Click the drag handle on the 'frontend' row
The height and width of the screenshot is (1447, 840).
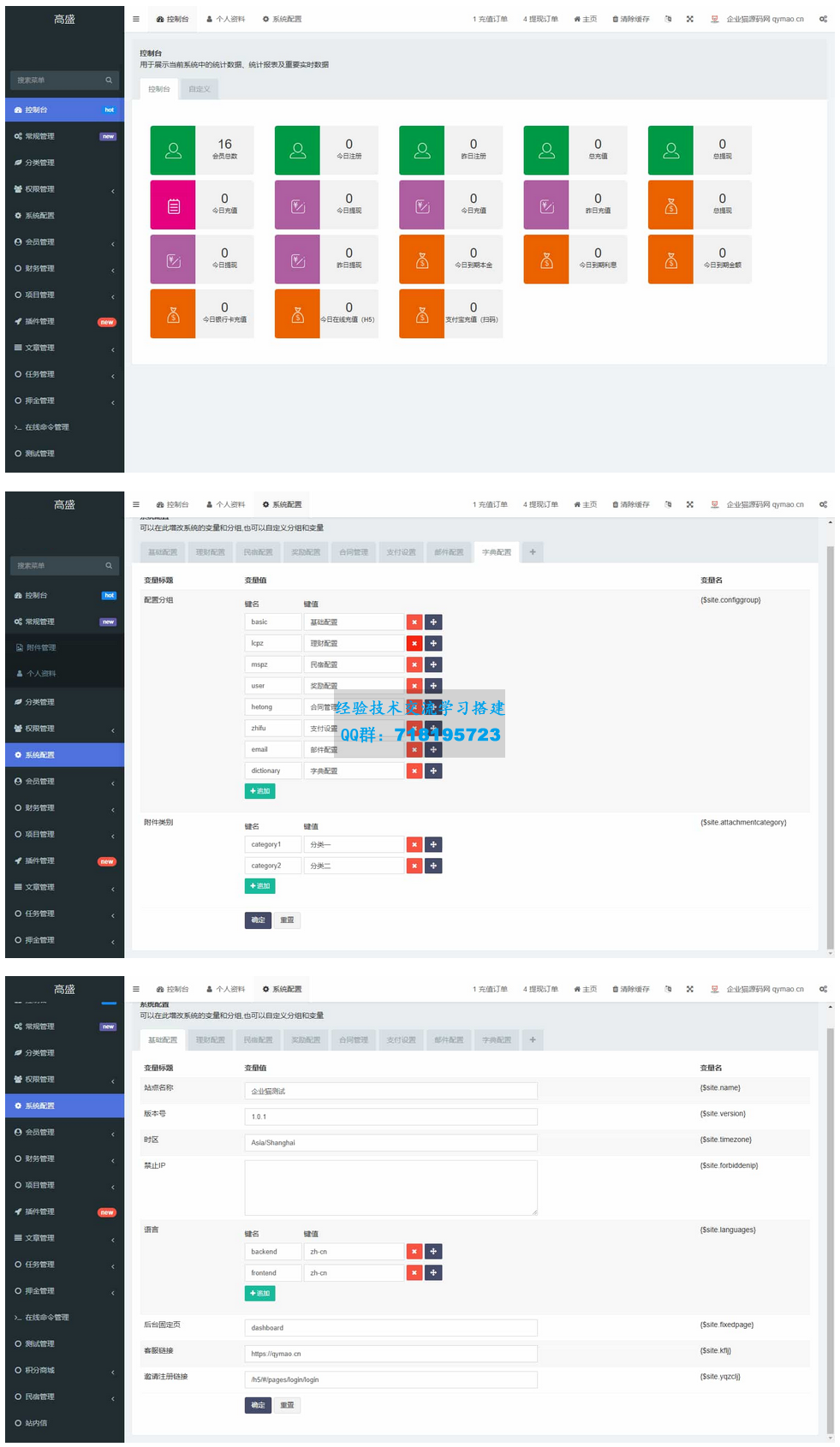click(434, 1273)
